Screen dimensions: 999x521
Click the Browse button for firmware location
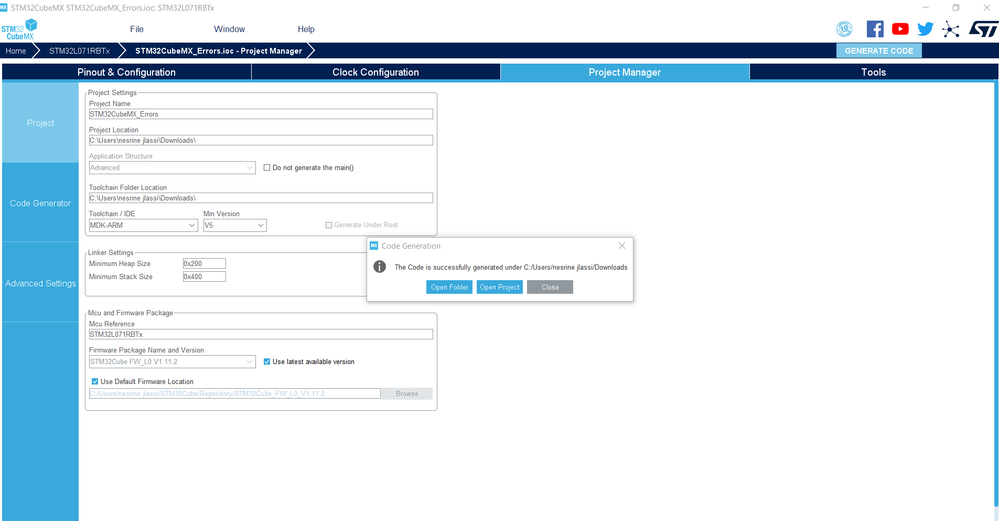pos(406,394)
